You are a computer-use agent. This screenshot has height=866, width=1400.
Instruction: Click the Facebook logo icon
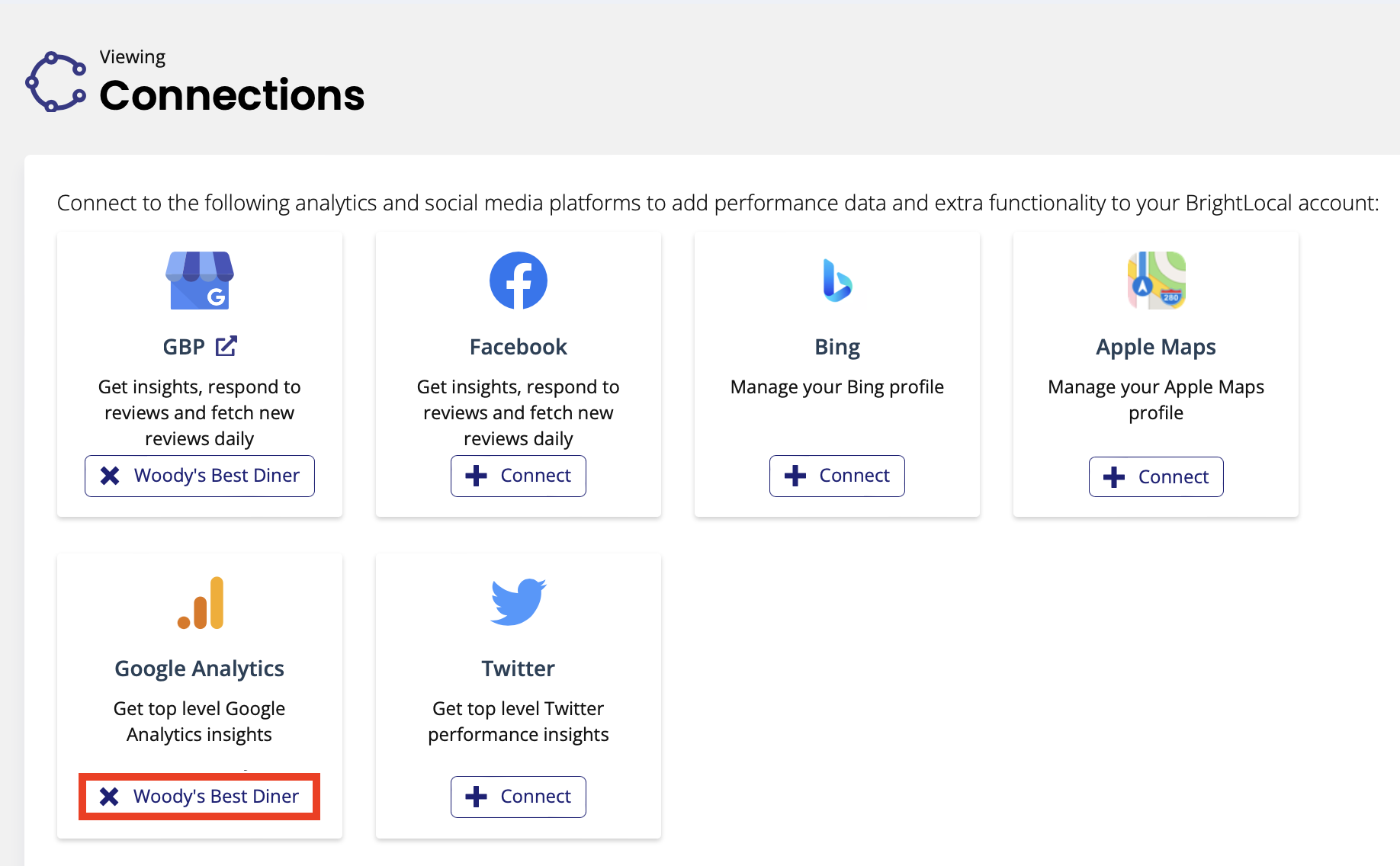[519, 281]
